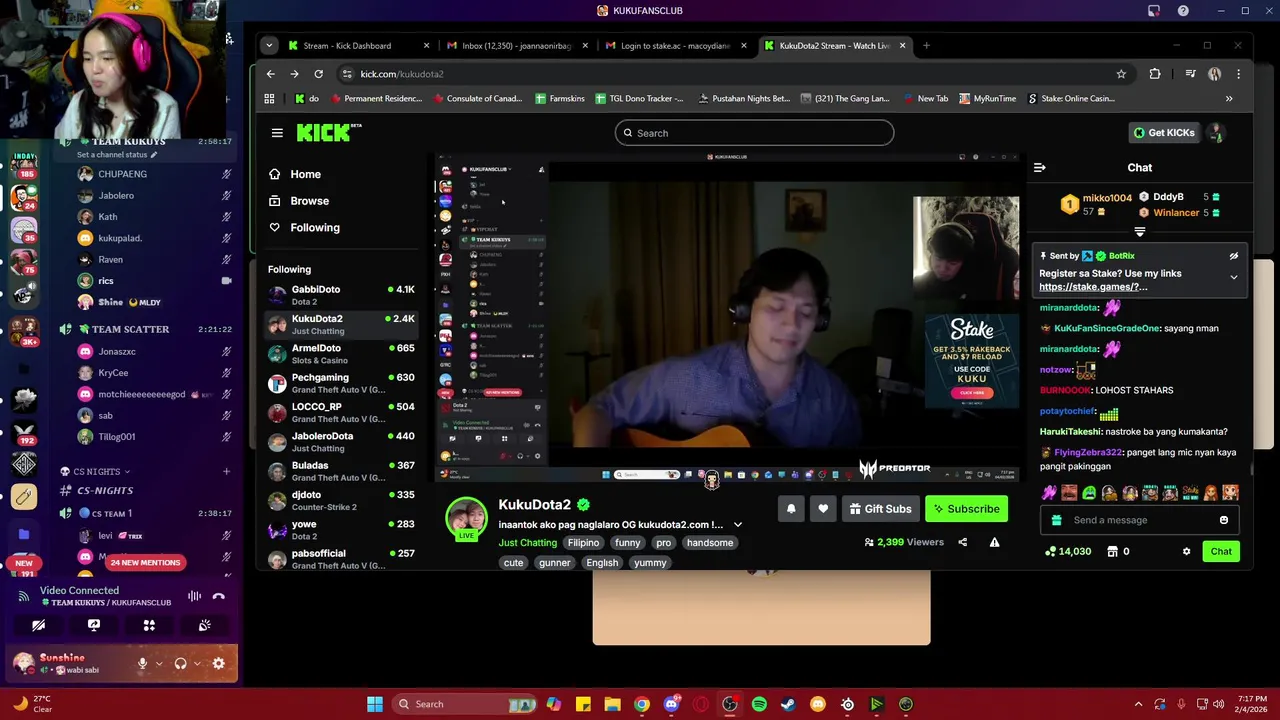Send chat message with Chat button

click(1221, 551)
